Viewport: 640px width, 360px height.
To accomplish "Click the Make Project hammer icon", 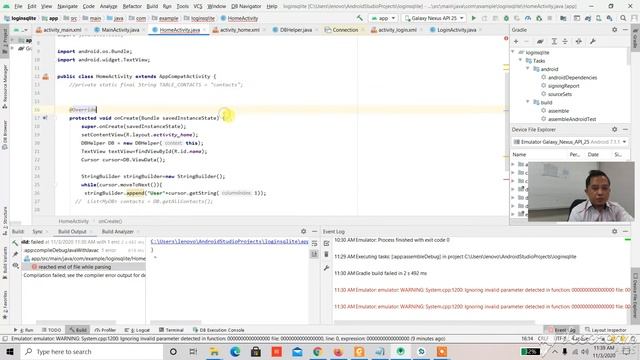I will [x=360, y=18].
